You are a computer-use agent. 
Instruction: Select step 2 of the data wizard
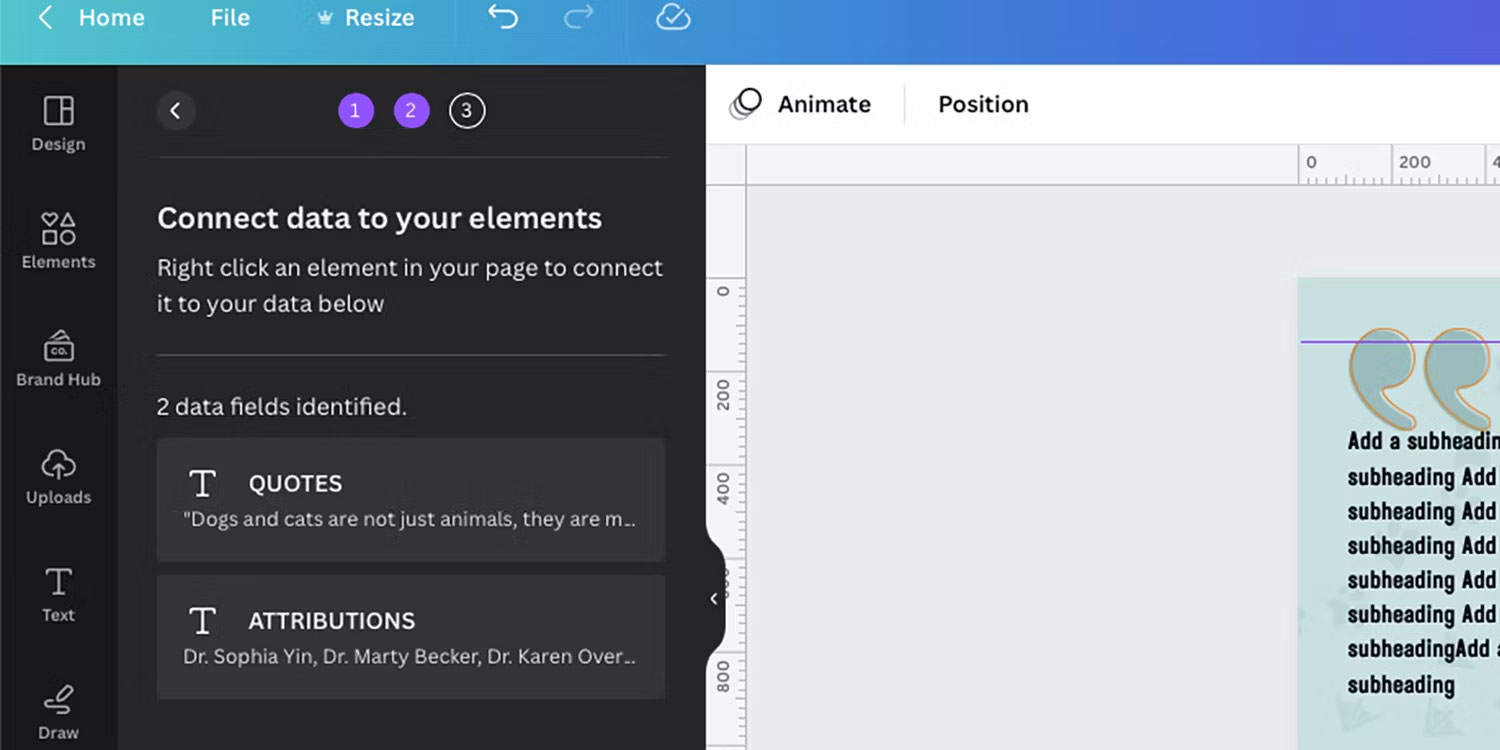[411, 110]
